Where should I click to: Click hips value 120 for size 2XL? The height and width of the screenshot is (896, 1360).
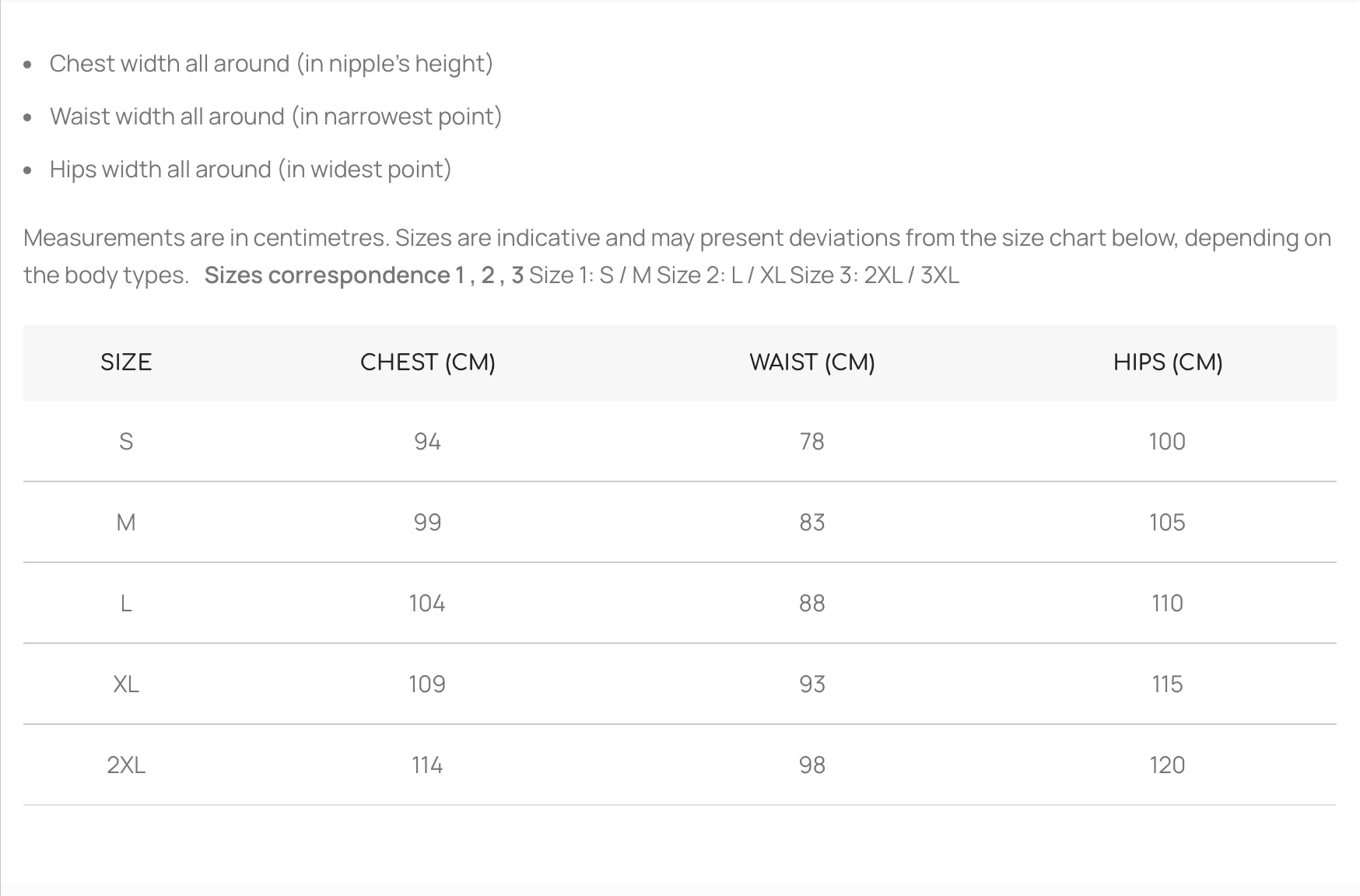(1167, 765)
